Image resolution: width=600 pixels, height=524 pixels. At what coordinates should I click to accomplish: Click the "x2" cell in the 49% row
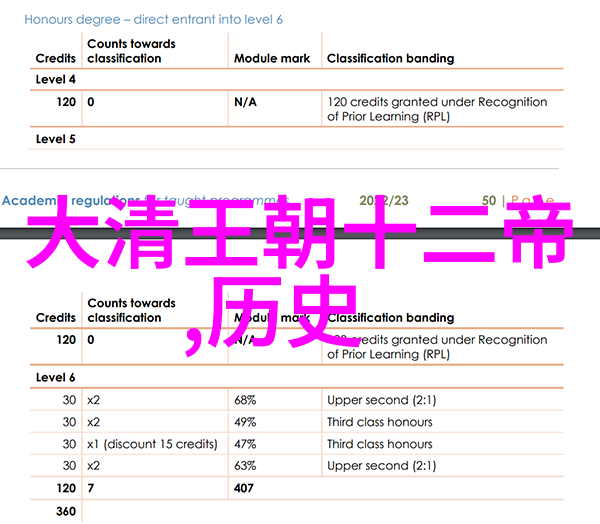[x=93, y=422]
